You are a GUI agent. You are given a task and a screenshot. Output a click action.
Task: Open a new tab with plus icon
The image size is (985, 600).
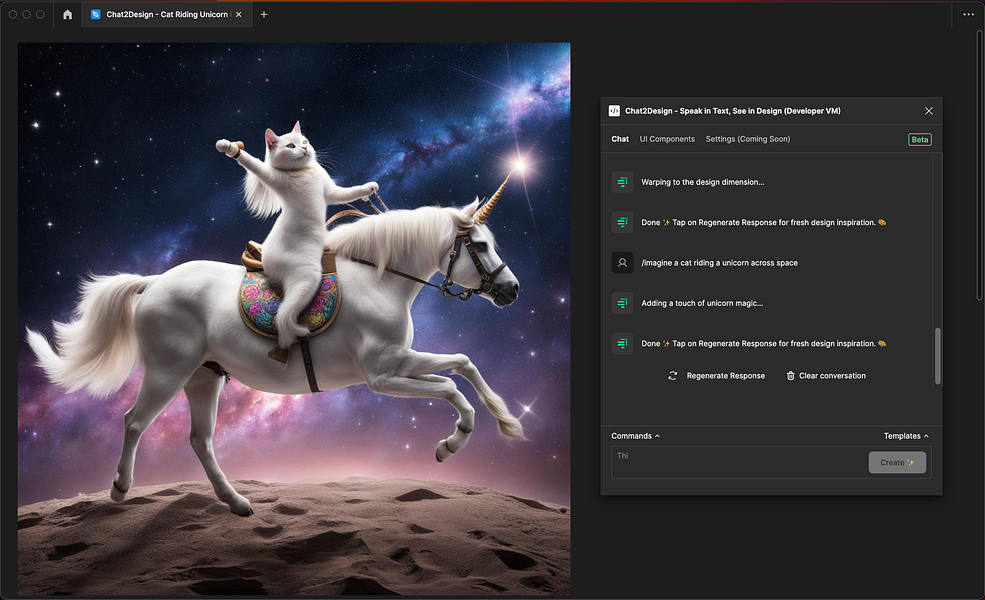[264, 14]
